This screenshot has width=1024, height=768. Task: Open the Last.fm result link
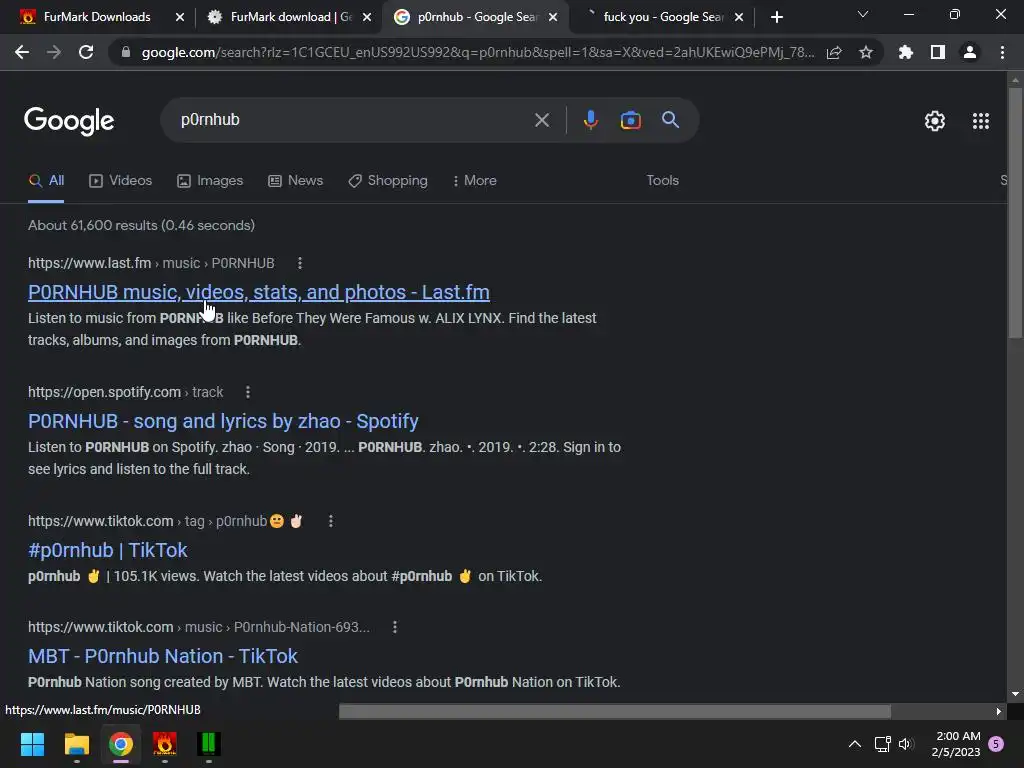259,292
